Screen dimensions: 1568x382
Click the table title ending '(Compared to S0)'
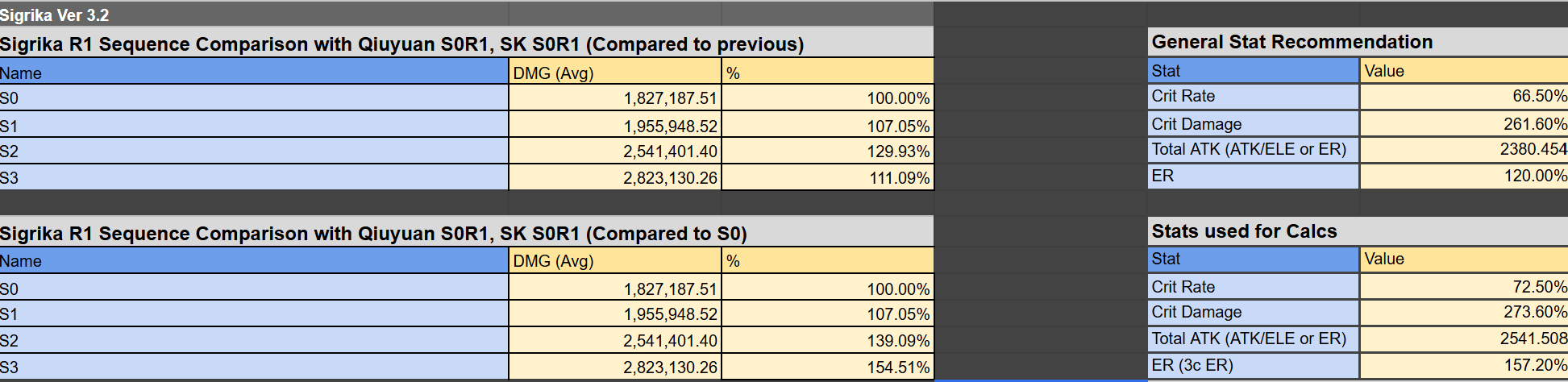point(467,233)
